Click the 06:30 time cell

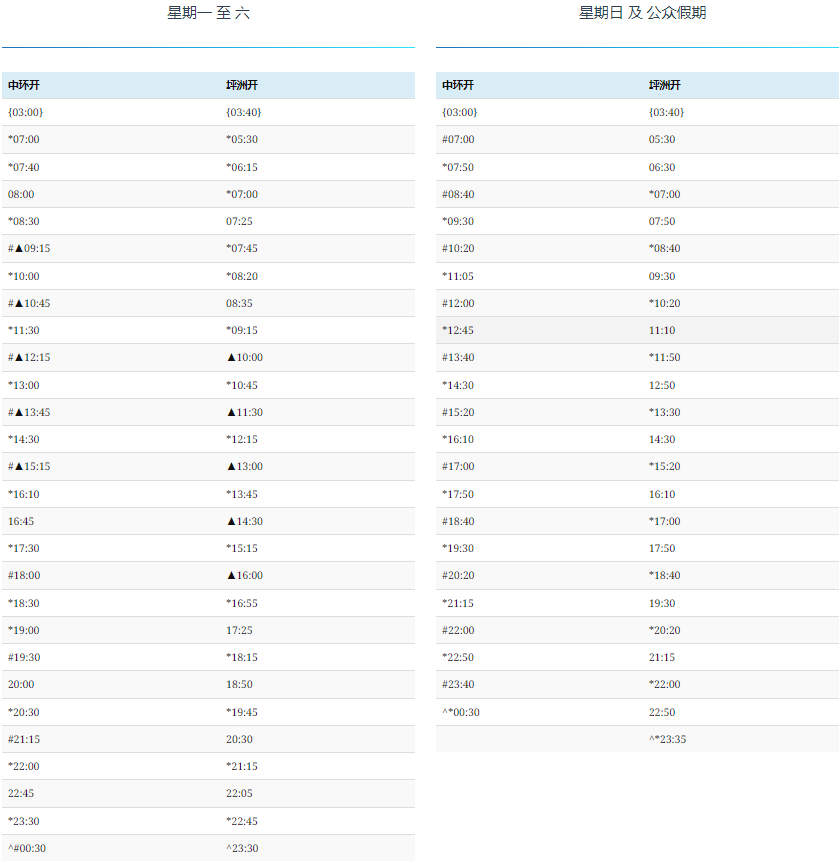pos(662,167)
